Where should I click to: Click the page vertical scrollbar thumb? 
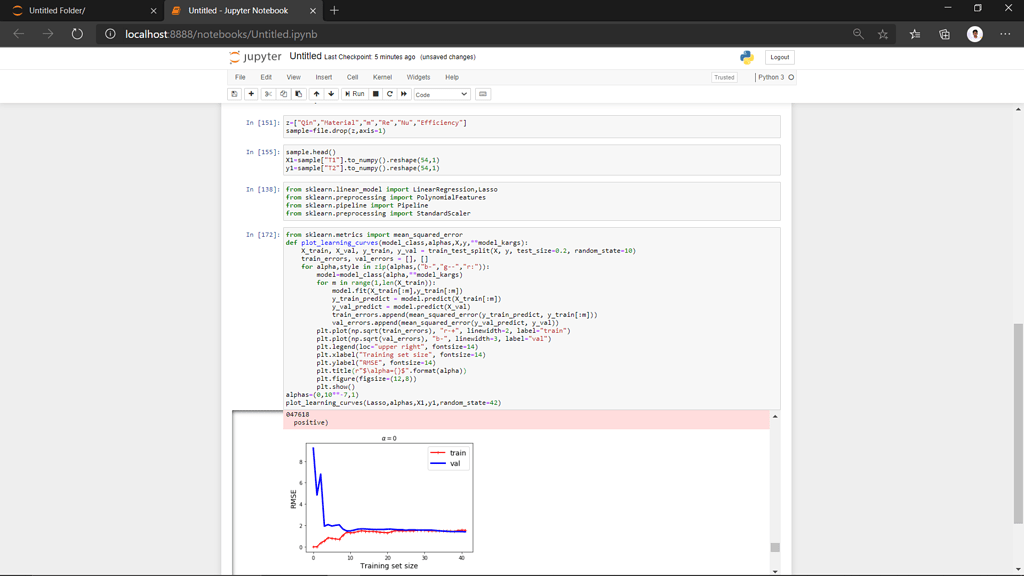(x=1018, y=423)
